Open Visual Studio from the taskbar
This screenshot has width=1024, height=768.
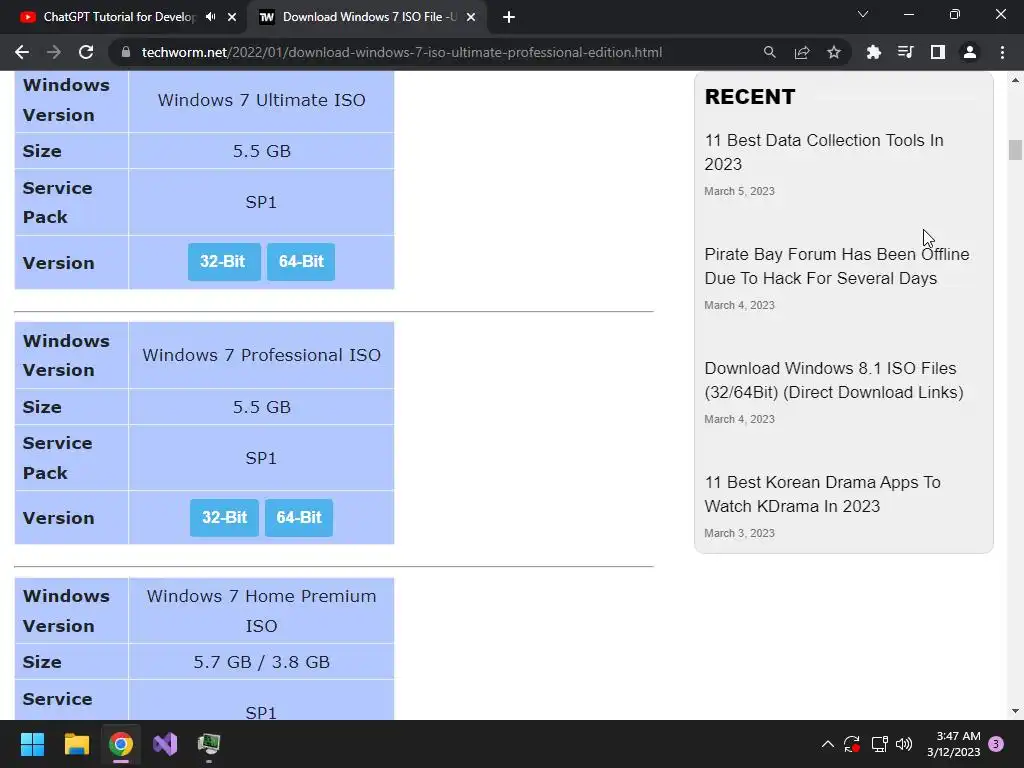tap(165, 744)
